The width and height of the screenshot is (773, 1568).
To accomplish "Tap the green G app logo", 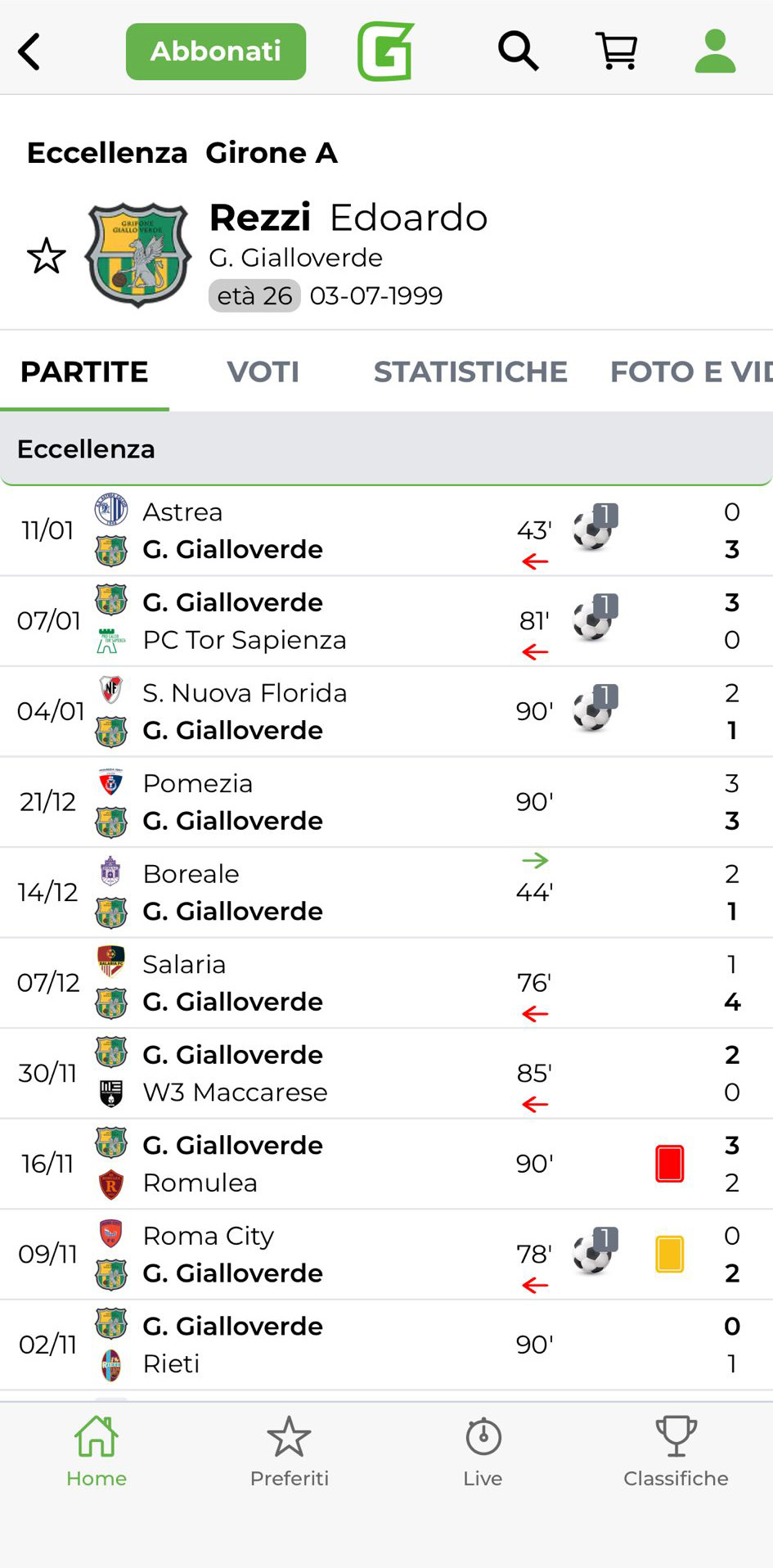I will click(385, 52).
